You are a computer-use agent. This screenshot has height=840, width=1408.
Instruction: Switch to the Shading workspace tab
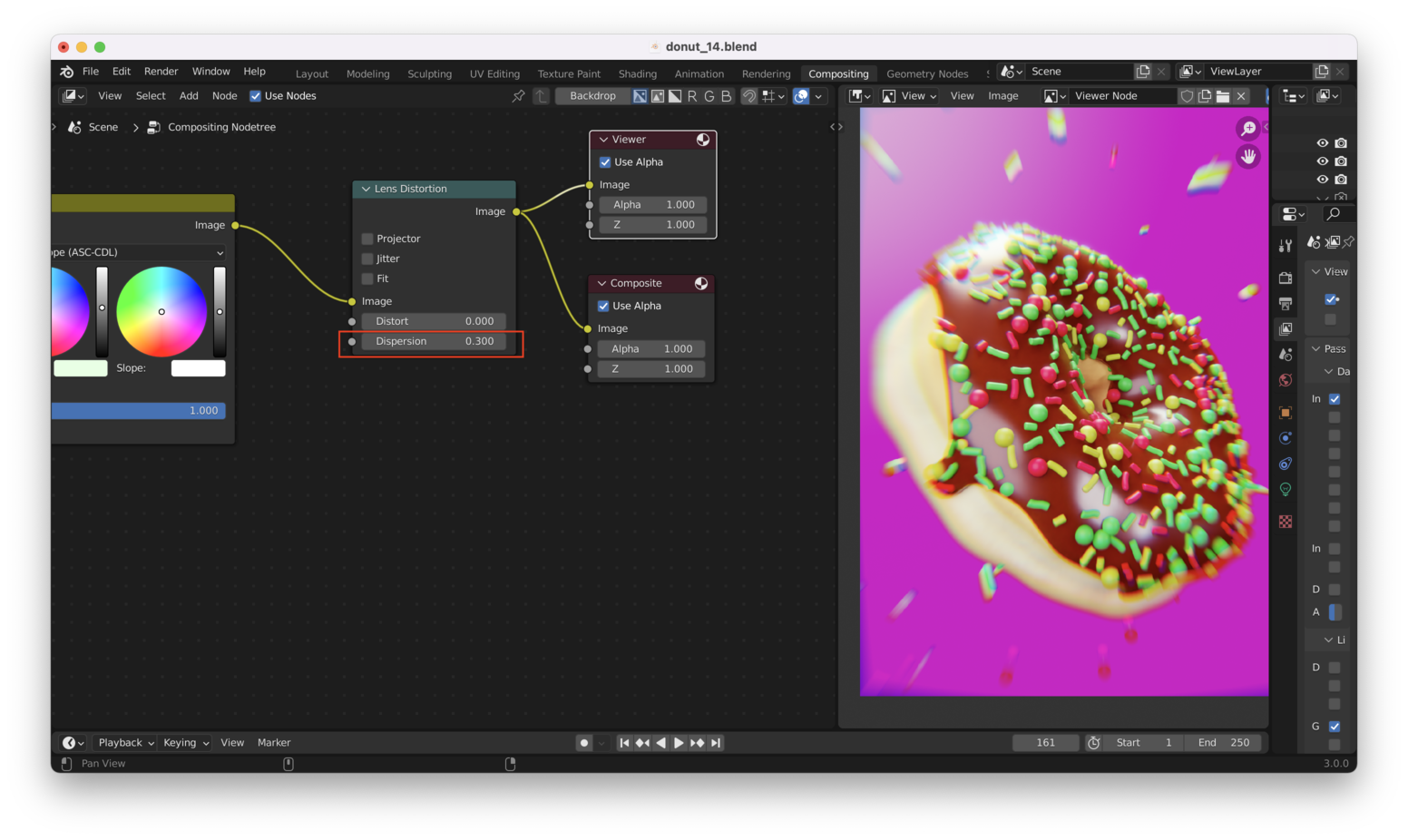(637, 74)
